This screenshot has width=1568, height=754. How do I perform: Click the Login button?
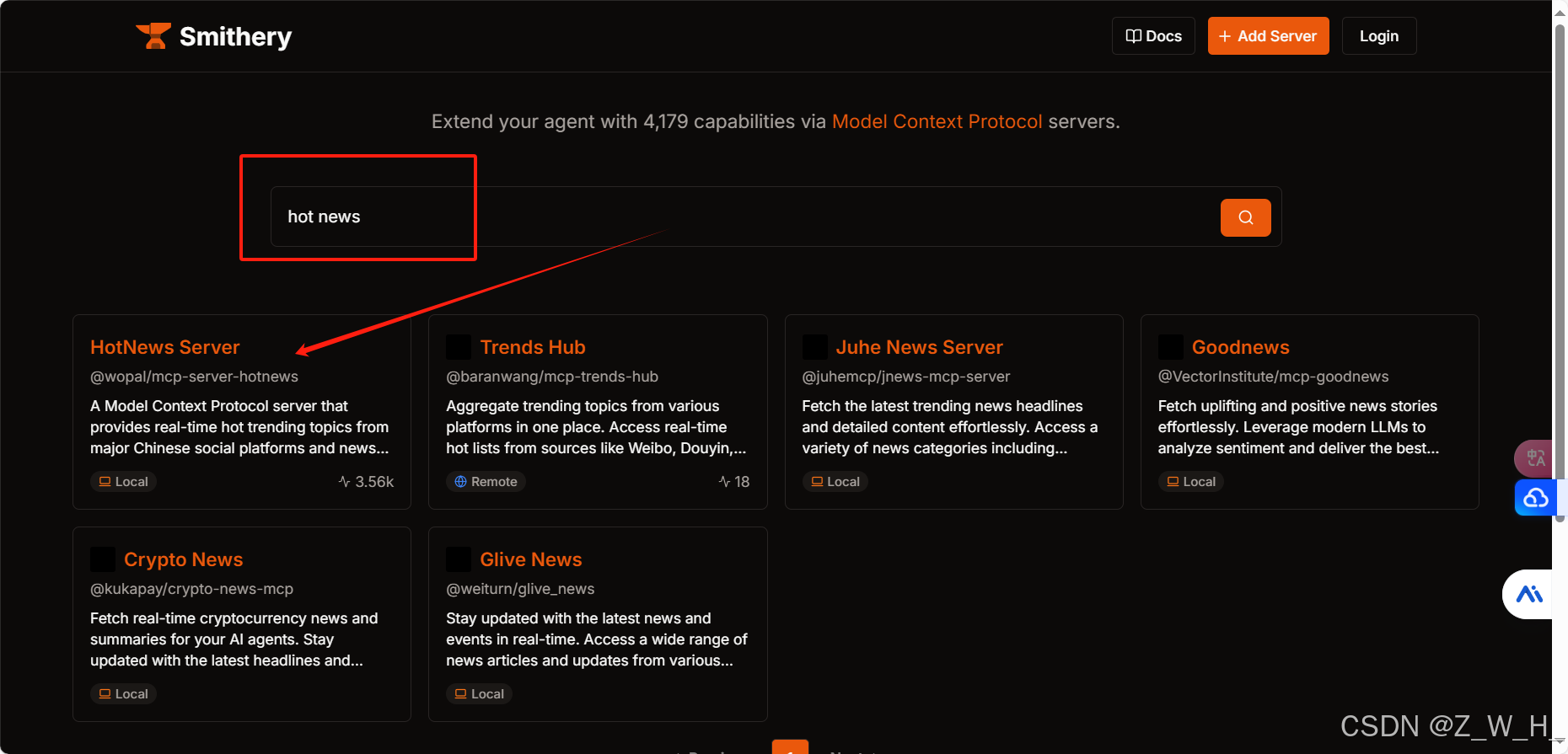(x=1379, y=36)
